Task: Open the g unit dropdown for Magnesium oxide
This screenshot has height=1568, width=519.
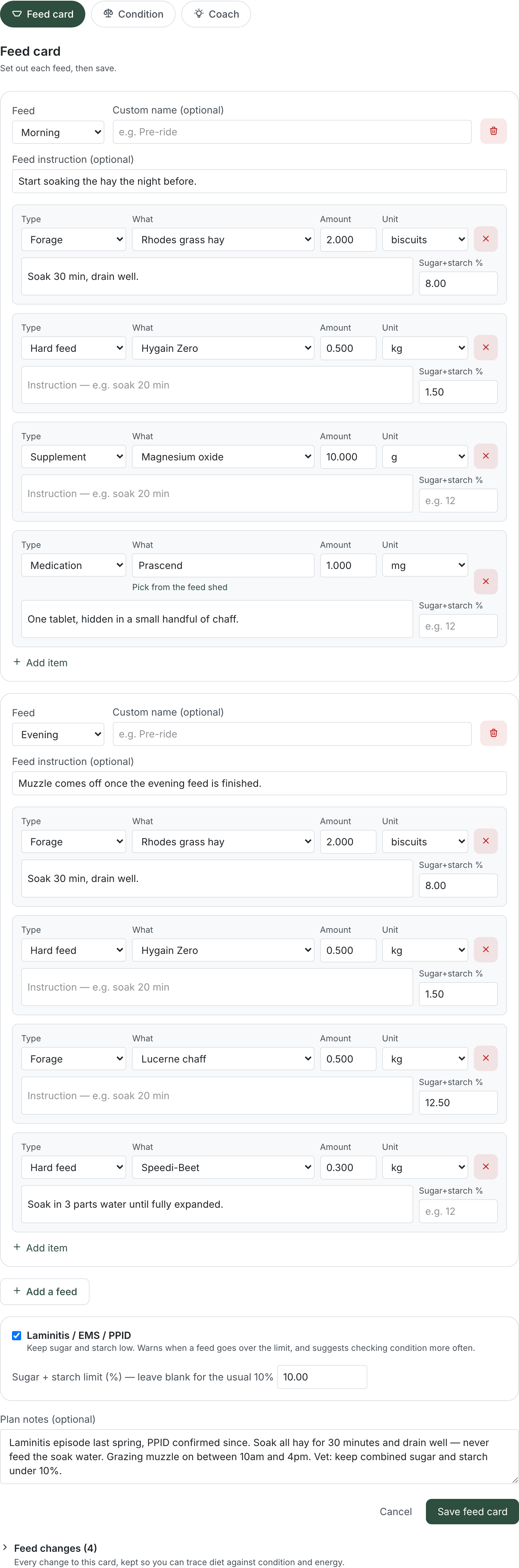Action: tap(425, 457)
